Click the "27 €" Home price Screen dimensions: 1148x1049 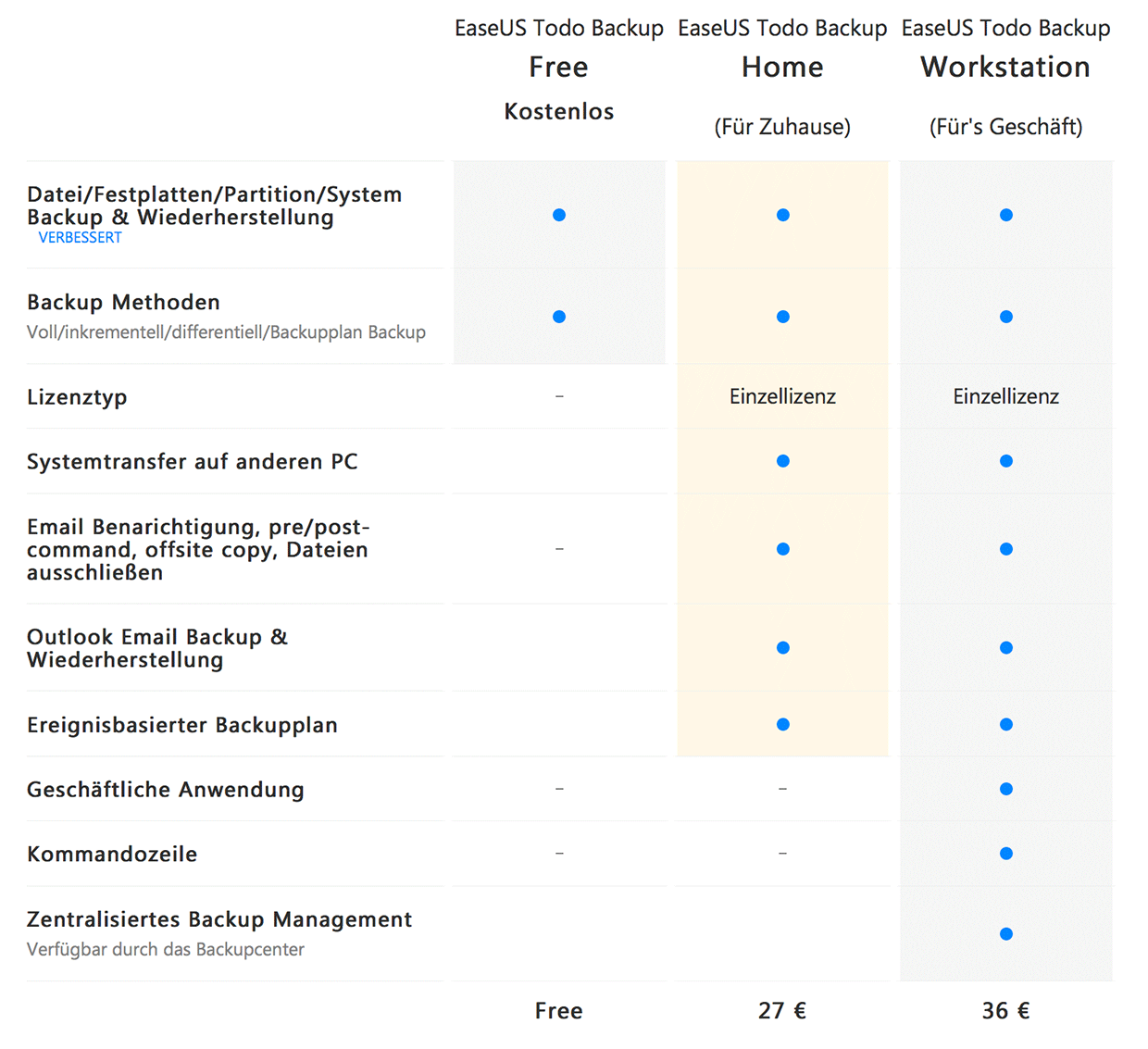coord(782,1011)
